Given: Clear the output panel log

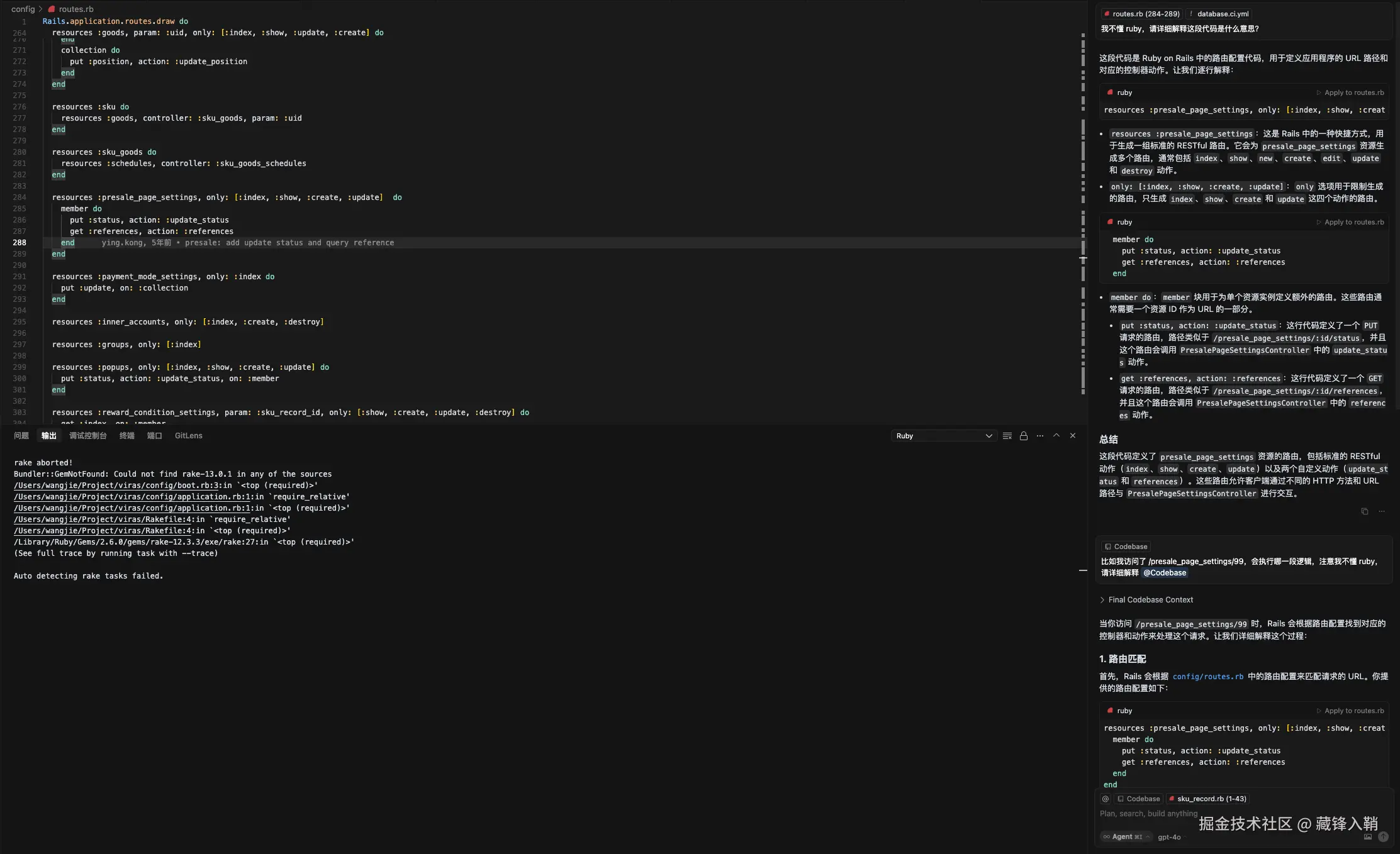Looking at the screenshot, I should point(1007,436).
